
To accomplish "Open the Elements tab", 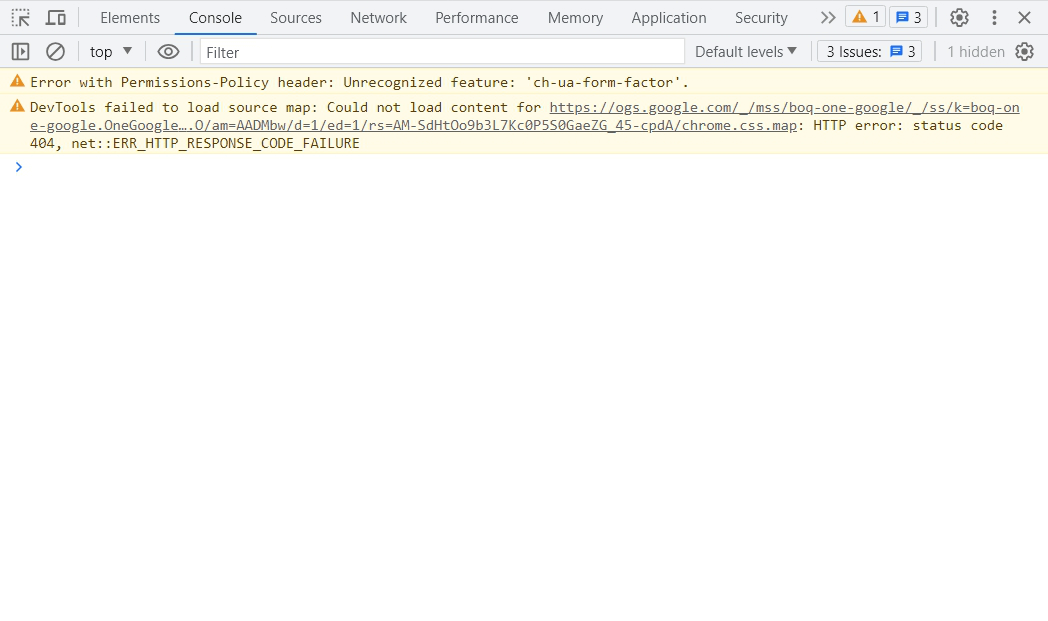I will (x=130, y=18).
